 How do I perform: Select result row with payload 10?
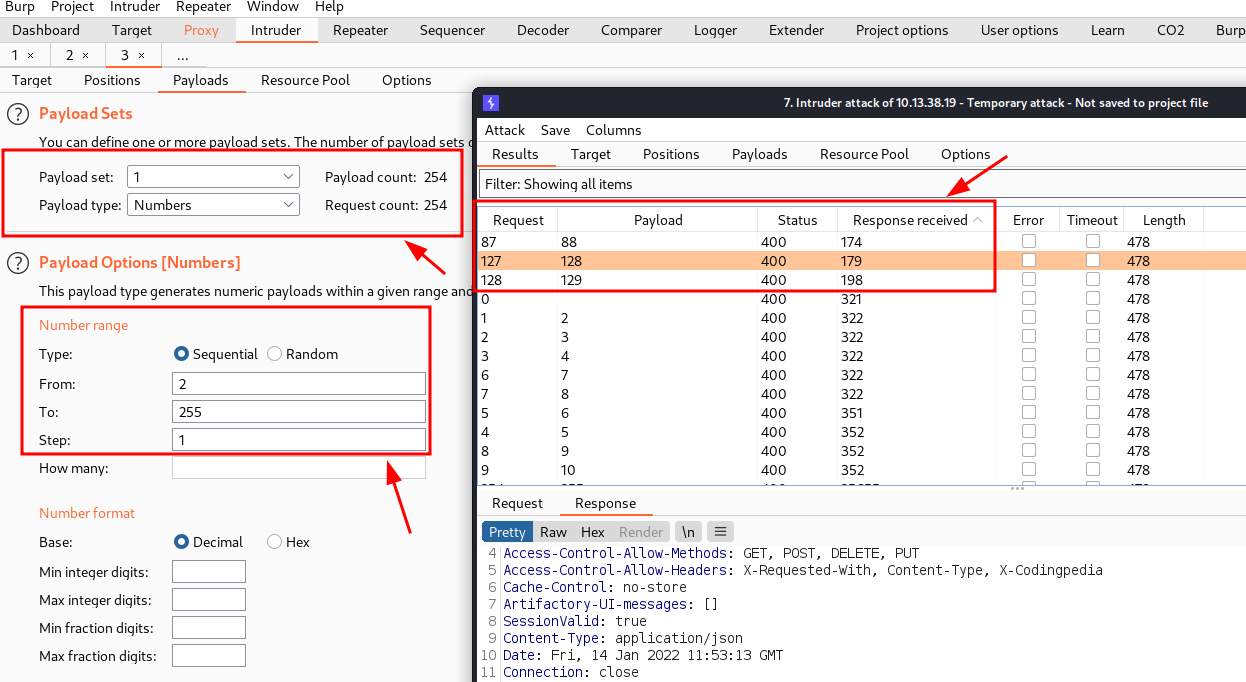coord(862,470)
